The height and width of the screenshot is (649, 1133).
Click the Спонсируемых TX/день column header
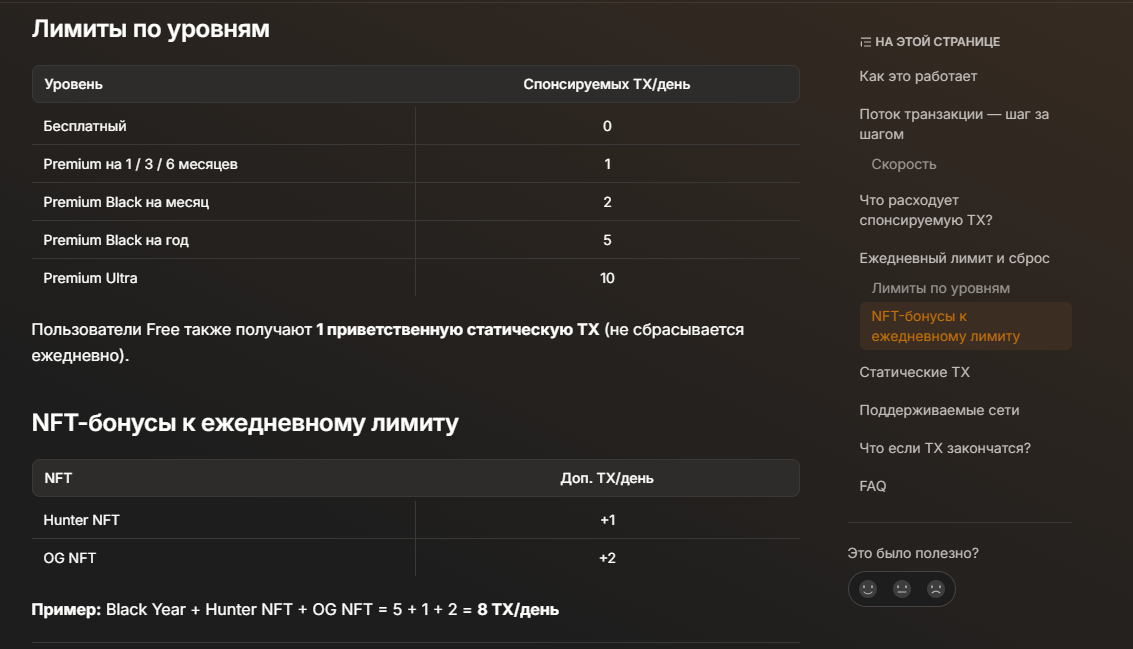pyautogui.click(x=606, y=84)
